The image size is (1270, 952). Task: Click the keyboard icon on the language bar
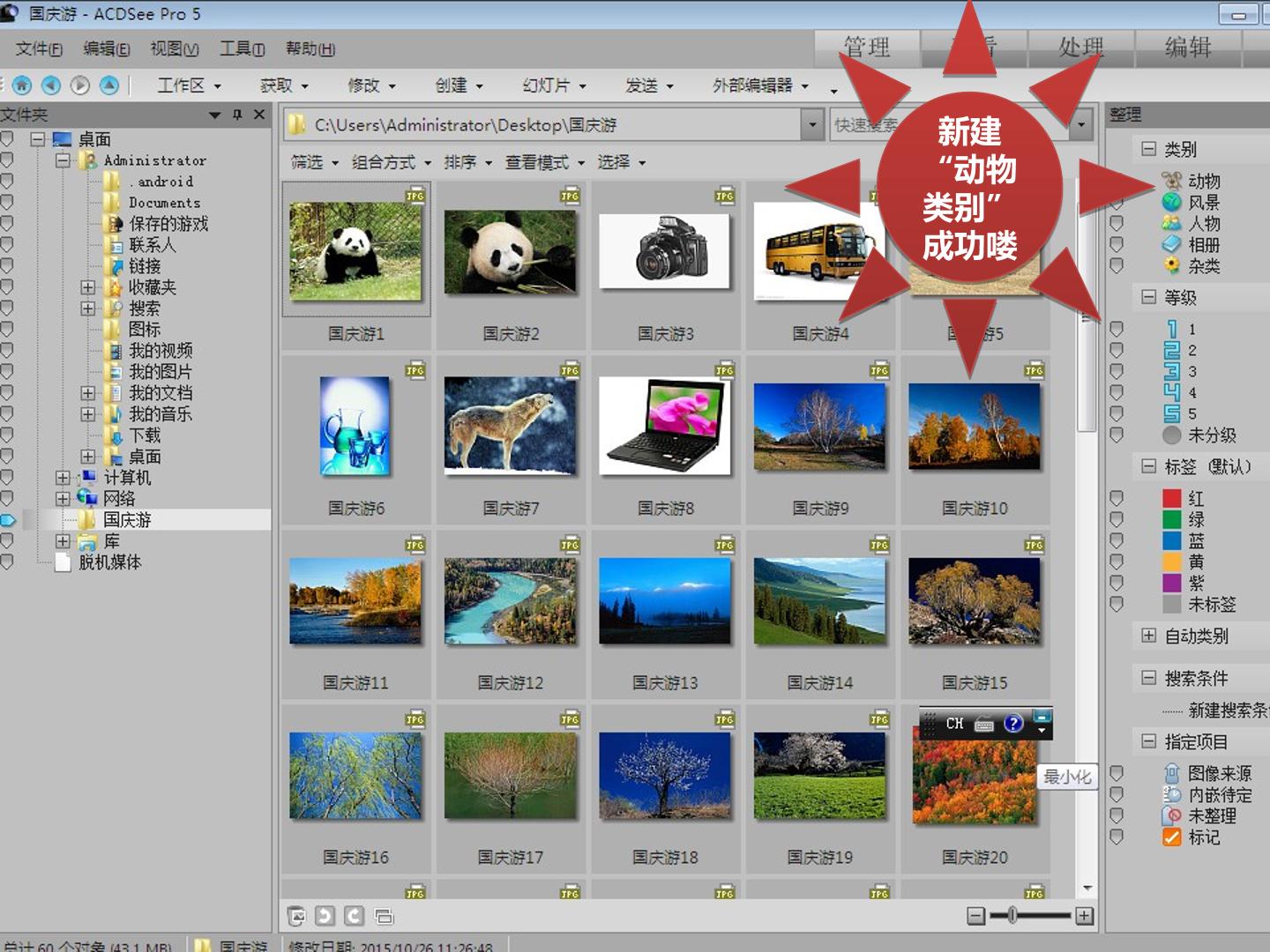pyautogui.click(x=984, y=725)
